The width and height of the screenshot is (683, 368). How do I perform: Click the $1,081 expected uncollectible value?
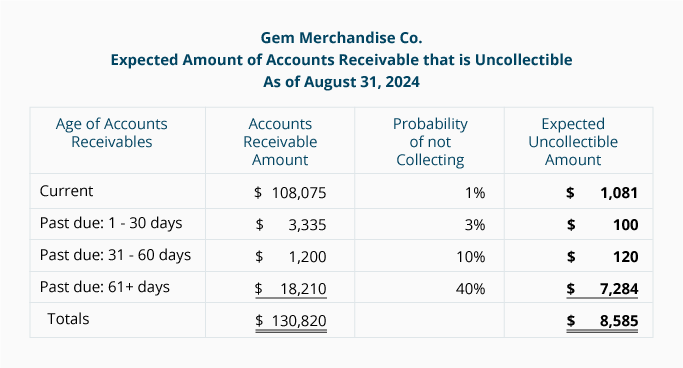click(602, 192)
